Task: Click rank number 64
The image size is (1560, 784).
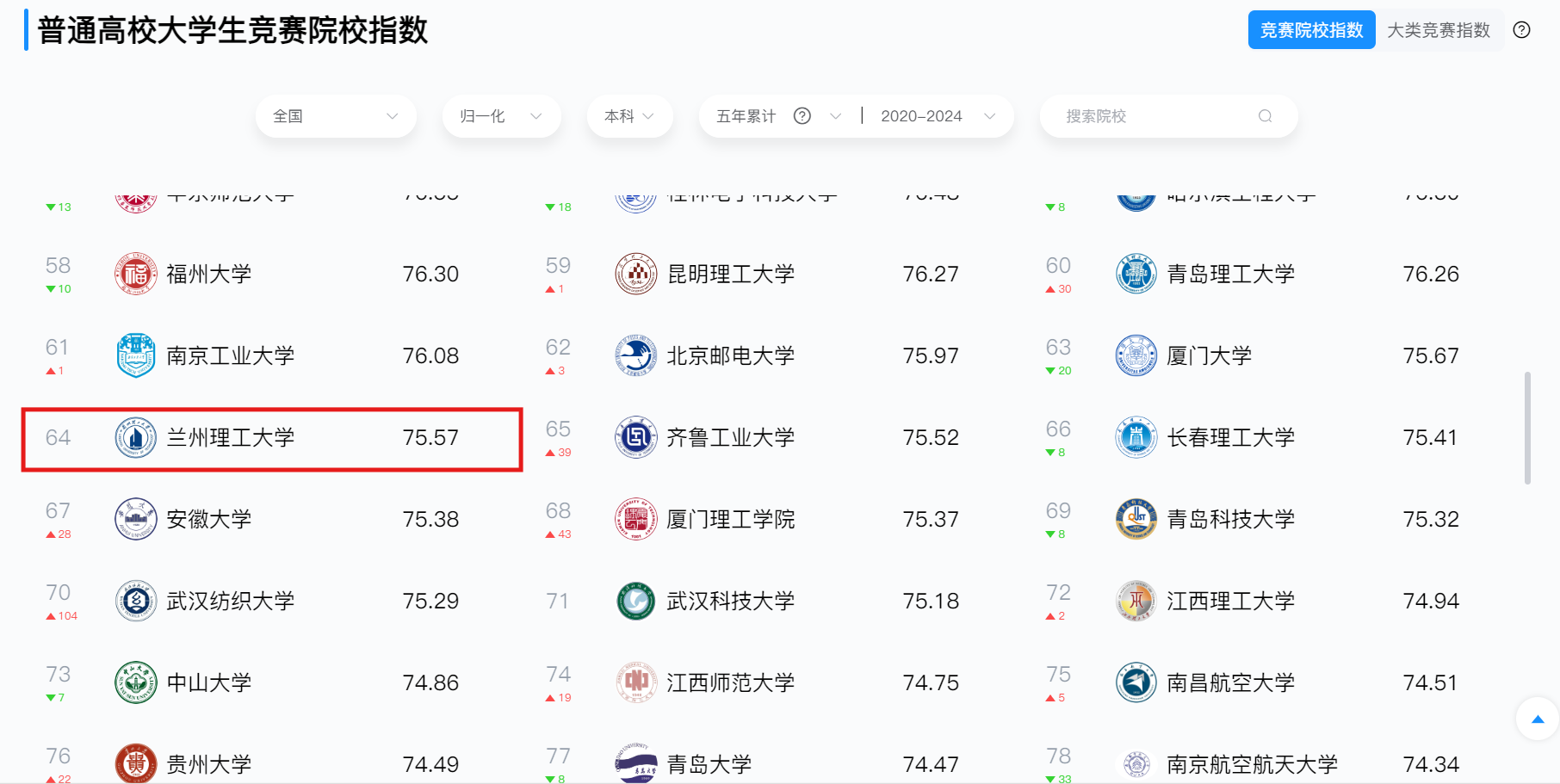Action: (x=58, y=437)
